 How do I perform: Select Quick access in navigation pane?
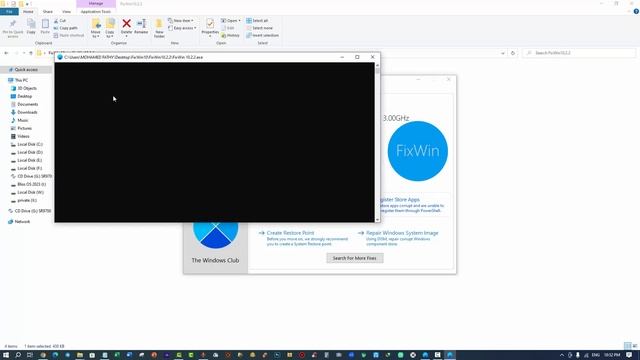coord(26,70)
